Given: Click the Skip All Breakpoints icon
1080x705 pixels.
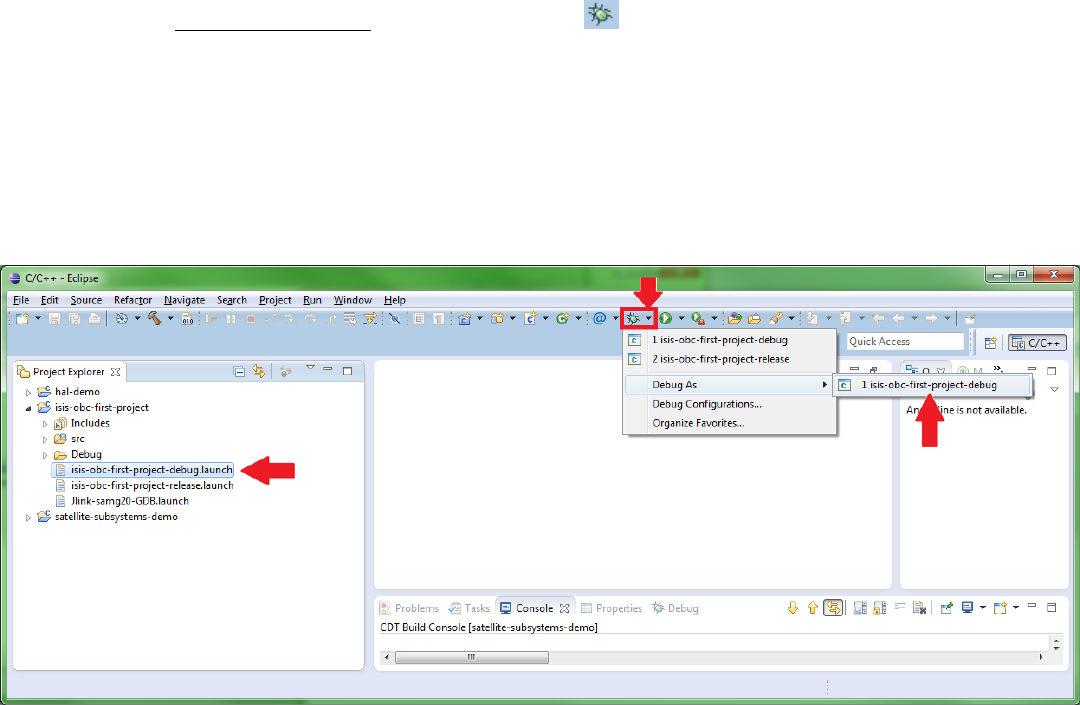Looking at the screenshot, I should pyautogui.click(x=395, y=318).
